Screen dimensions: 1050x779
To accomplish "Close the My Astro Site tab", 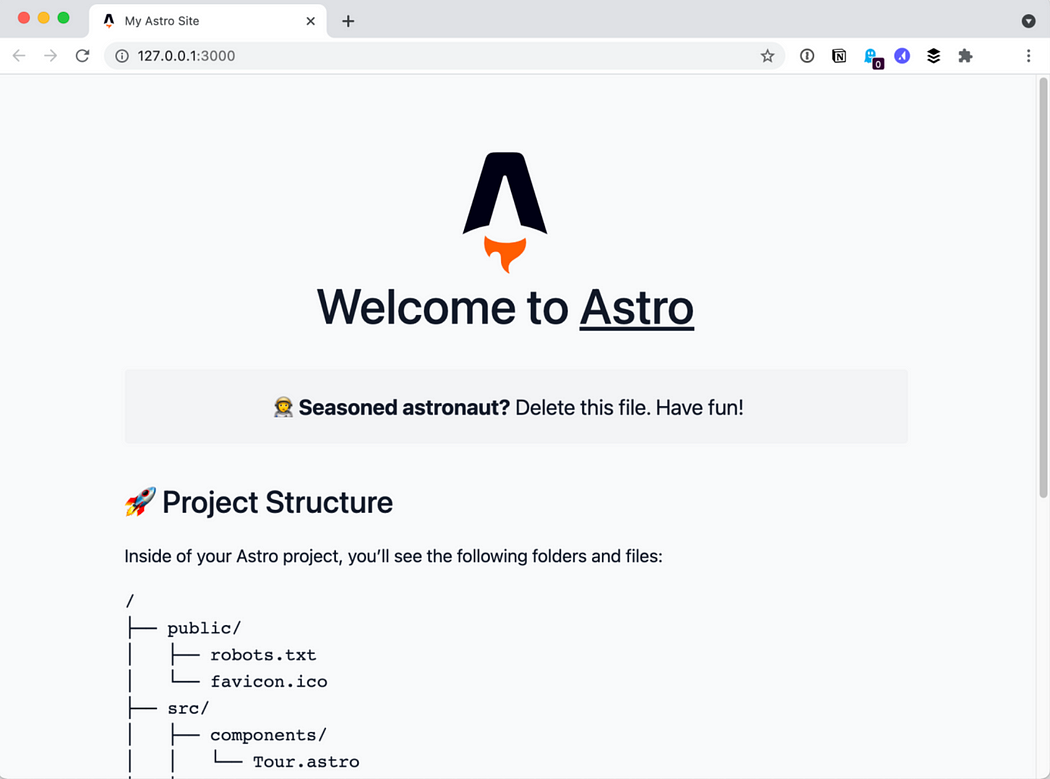I will point(311,21).
